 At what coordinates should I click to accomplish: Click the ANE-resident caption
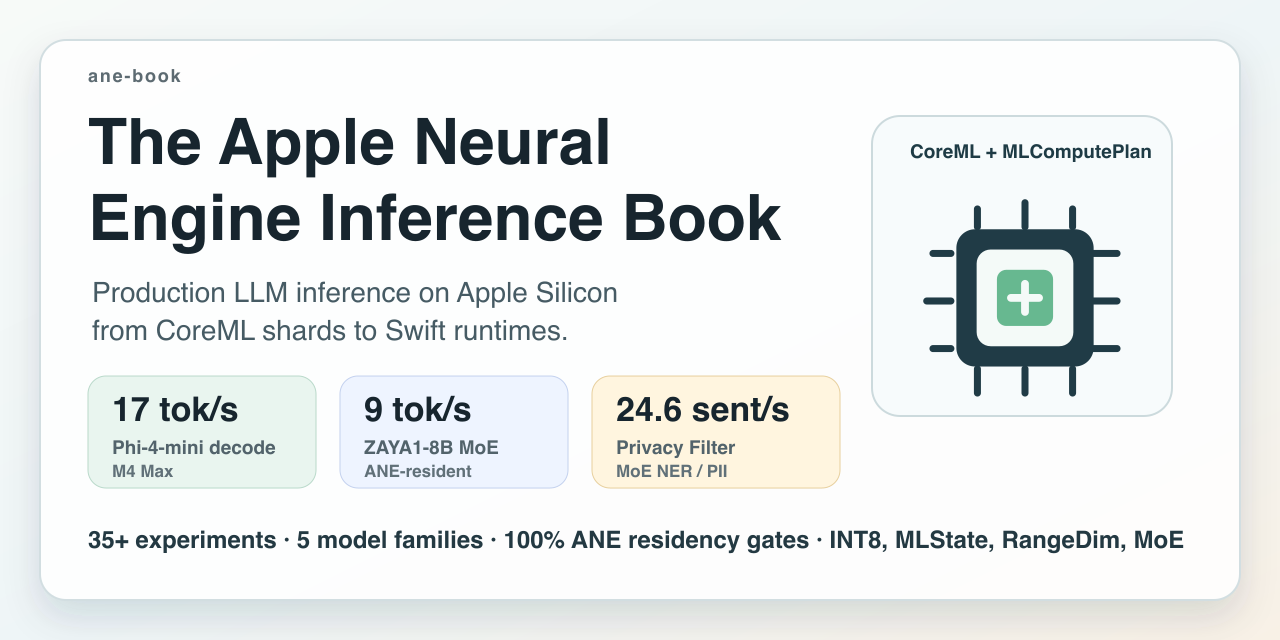[x=418, y=471]
